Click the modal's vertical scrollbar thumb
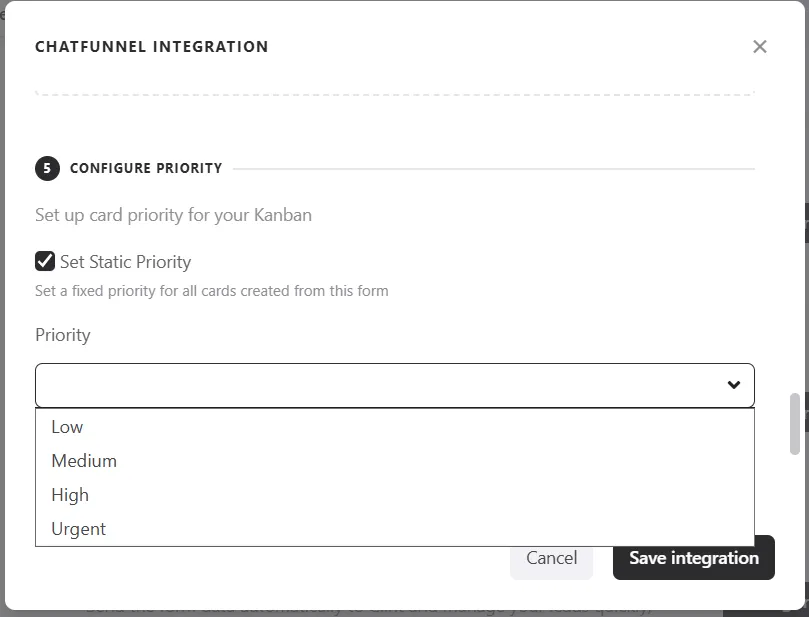 795,424
